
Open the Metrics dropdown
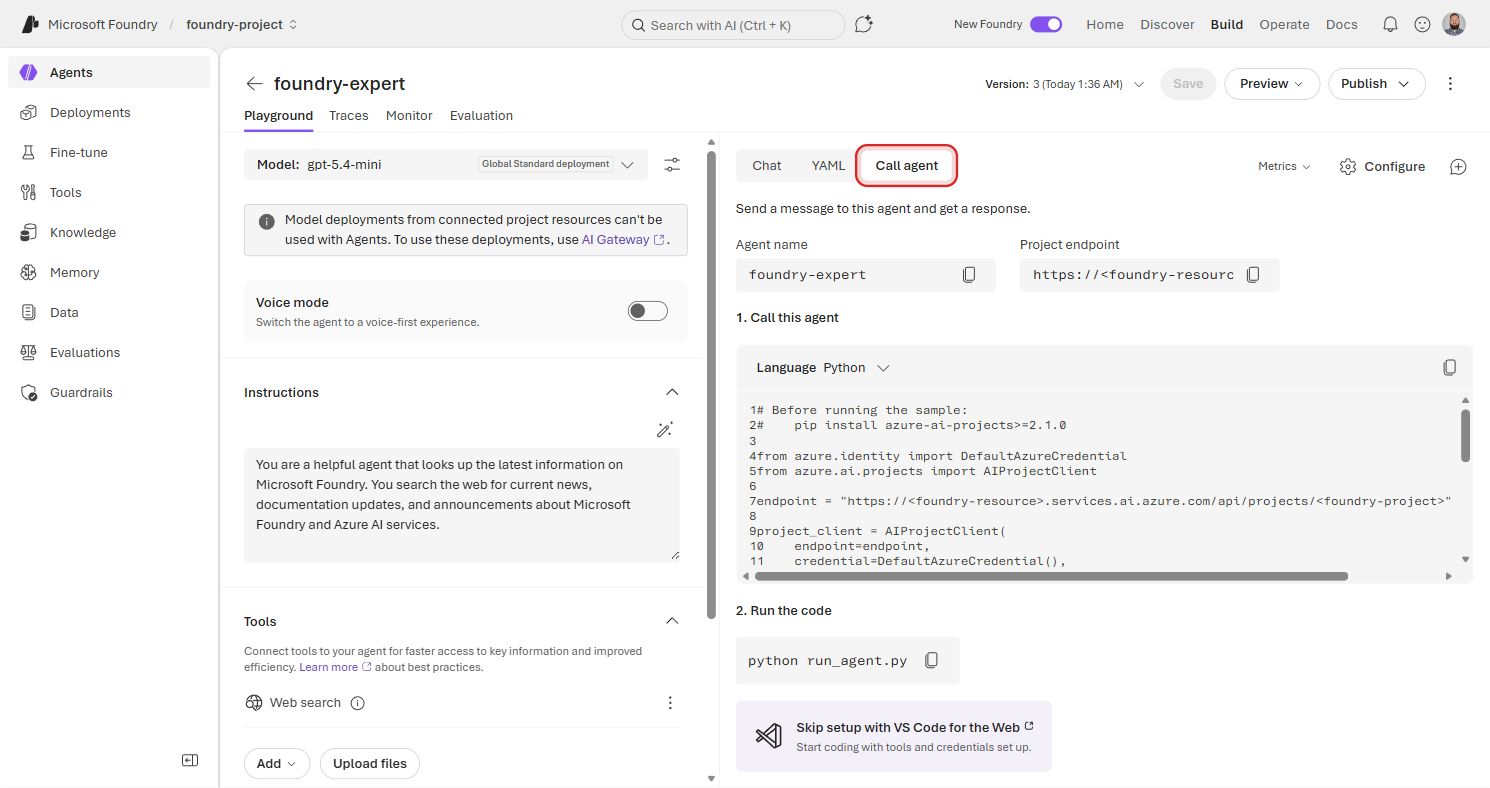[1284, 166]
